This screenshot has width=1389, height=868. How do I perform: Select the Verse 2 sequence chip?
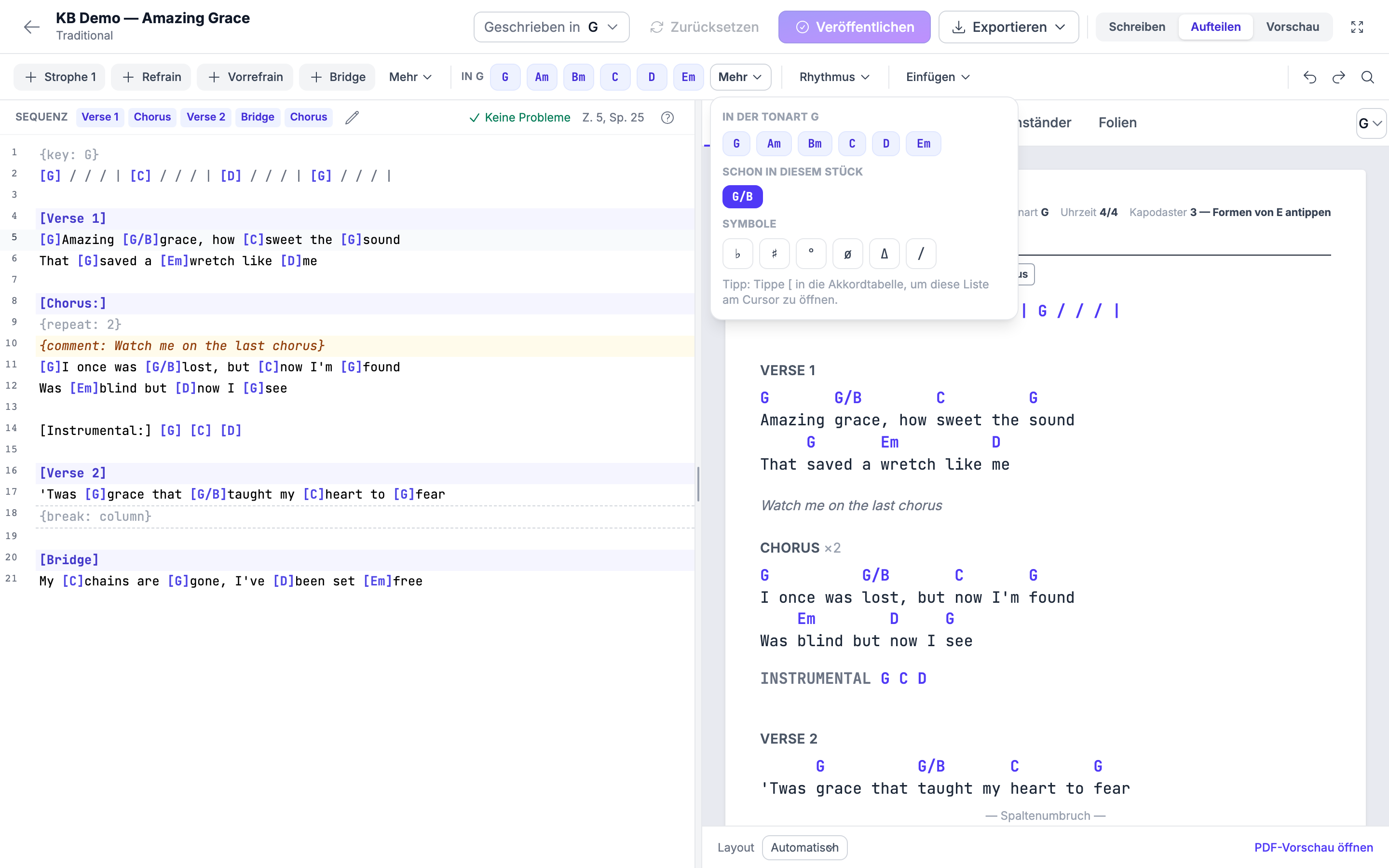click(206, 117)
